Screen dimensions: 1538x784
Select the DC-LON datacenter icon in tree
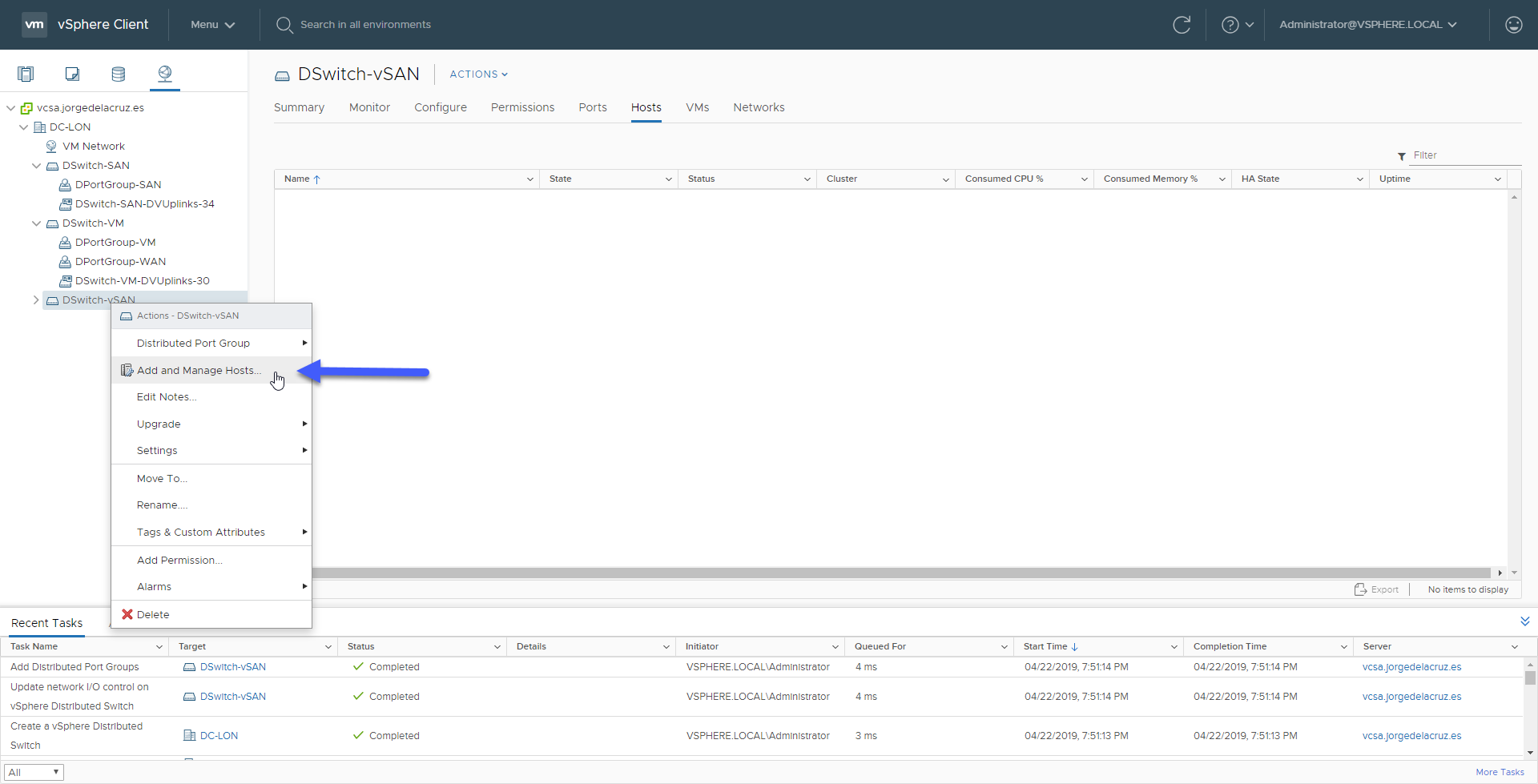click(x=39, y=127)
